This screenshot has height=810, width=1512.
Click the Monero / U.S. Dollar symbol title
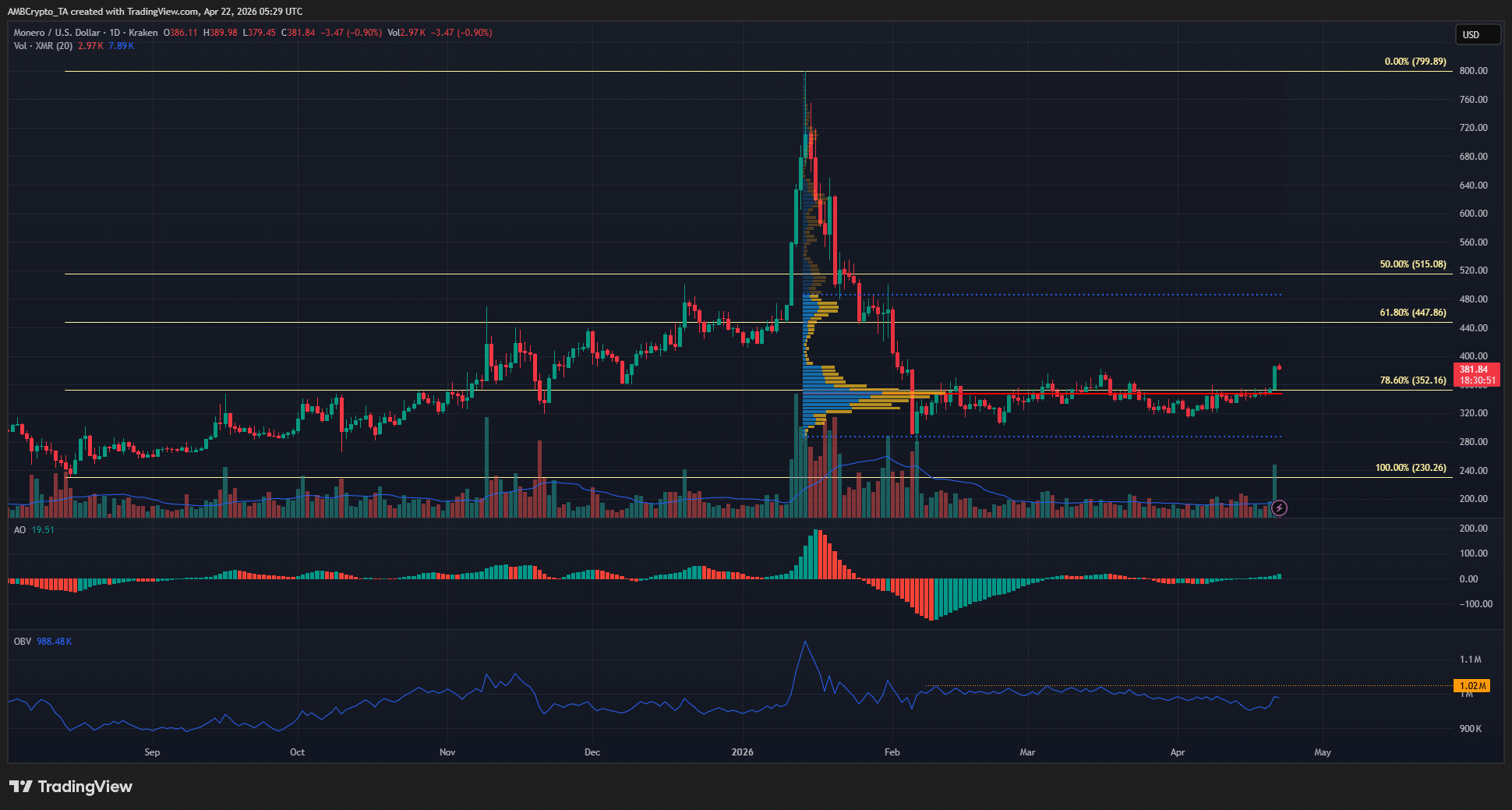(x=57, y=33)
